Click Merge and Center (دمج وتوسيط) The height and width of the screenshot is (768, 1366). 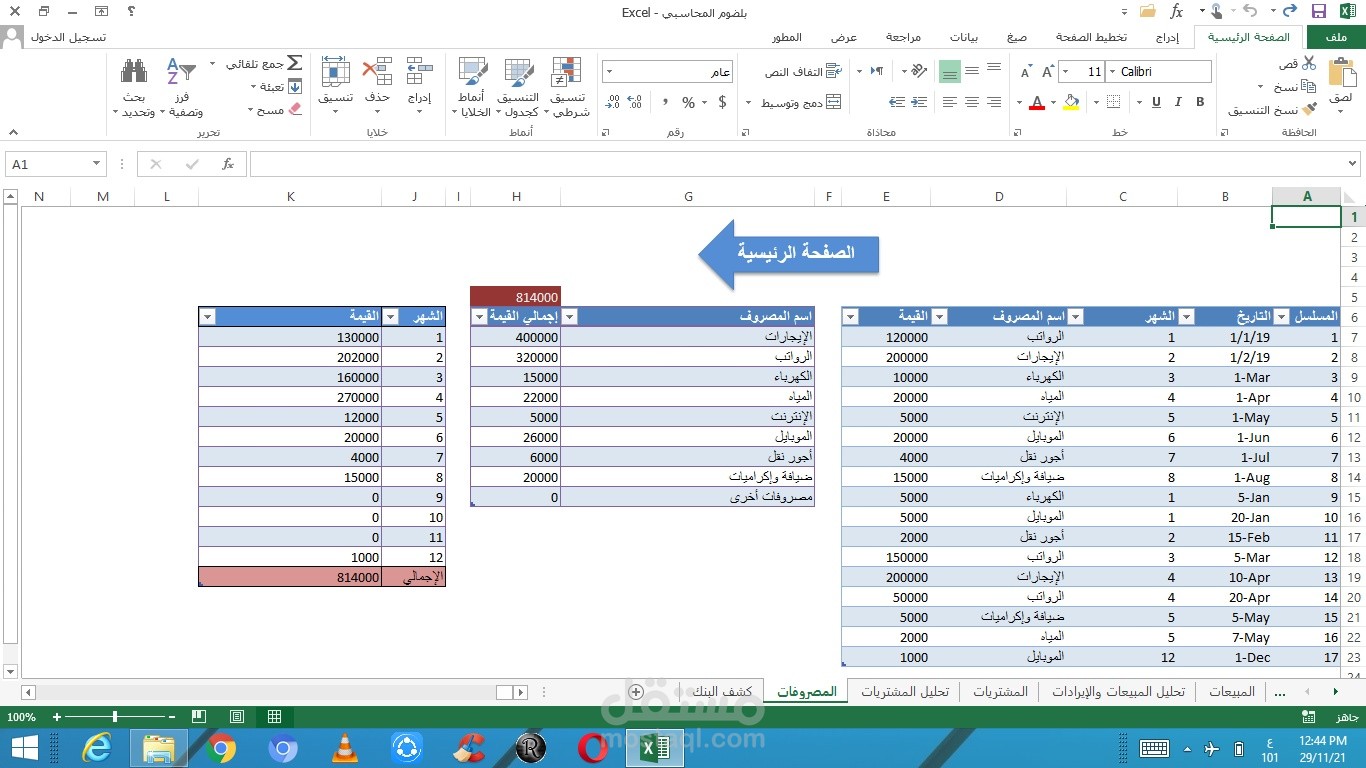(x=800, y=102)
